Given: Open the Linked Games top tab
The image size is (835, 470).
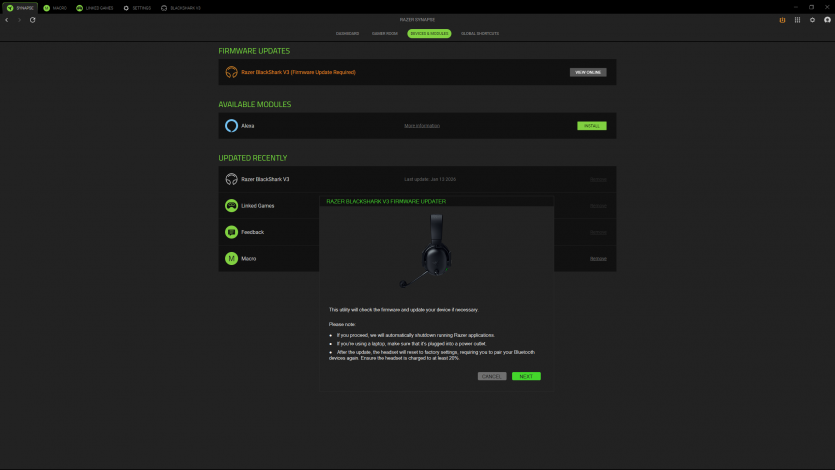Looking at the screenshot, I should pos(95,7).
